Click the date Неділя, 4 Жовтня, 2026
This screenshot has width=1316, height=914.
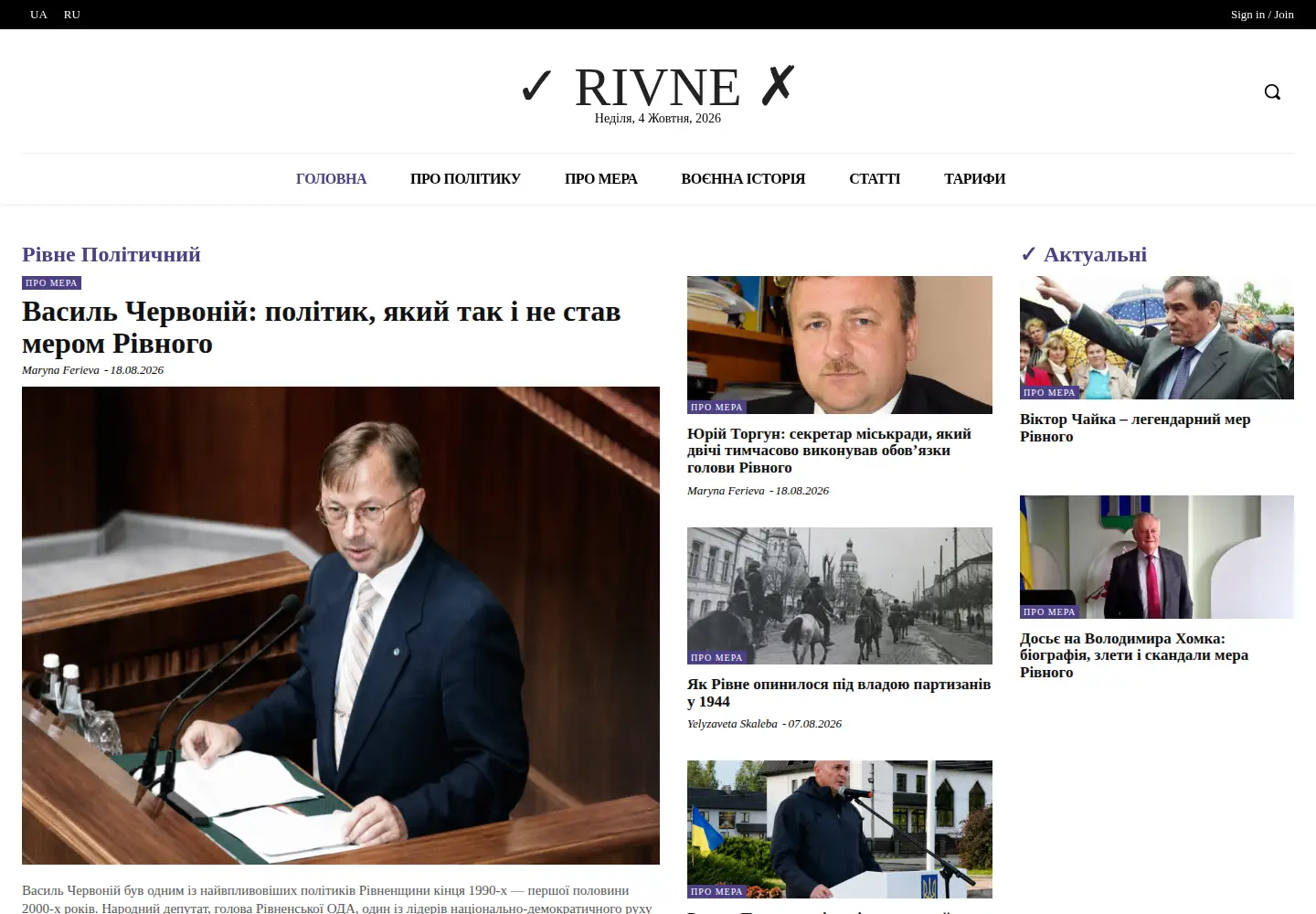[658, 119]
